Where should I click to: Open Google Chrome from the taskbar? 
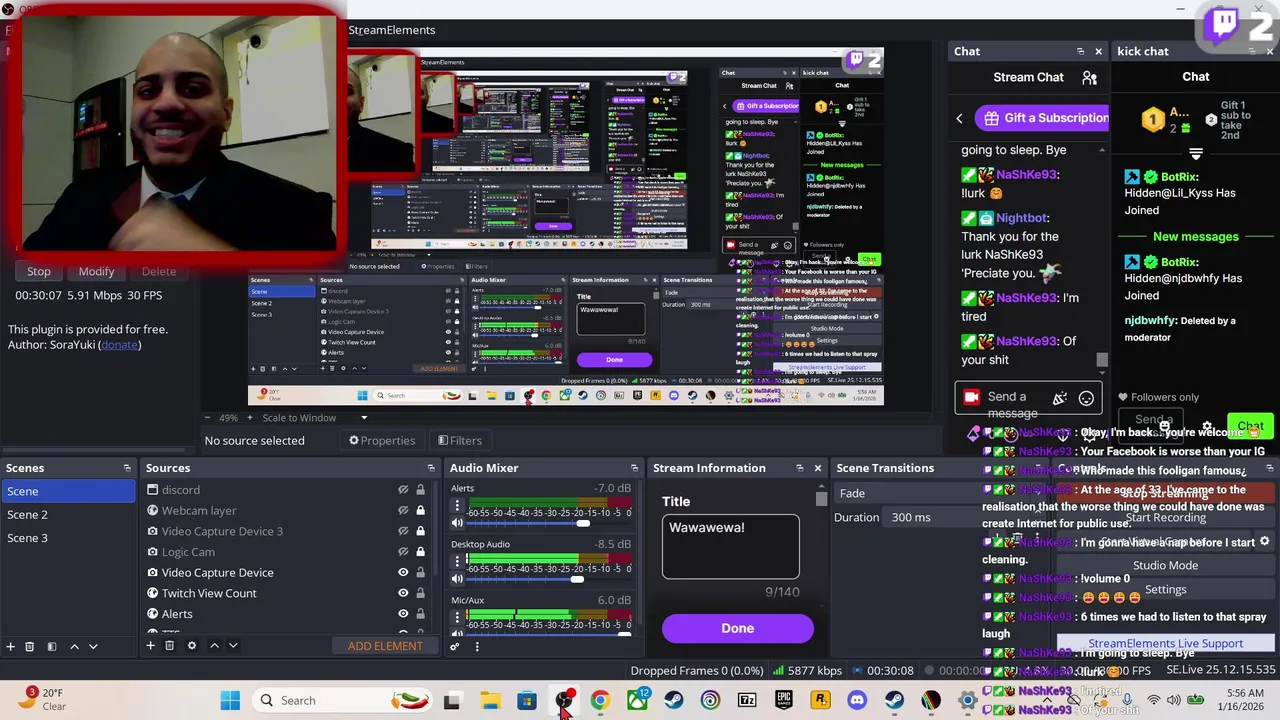pyautogui.click(x=600, y=700)
